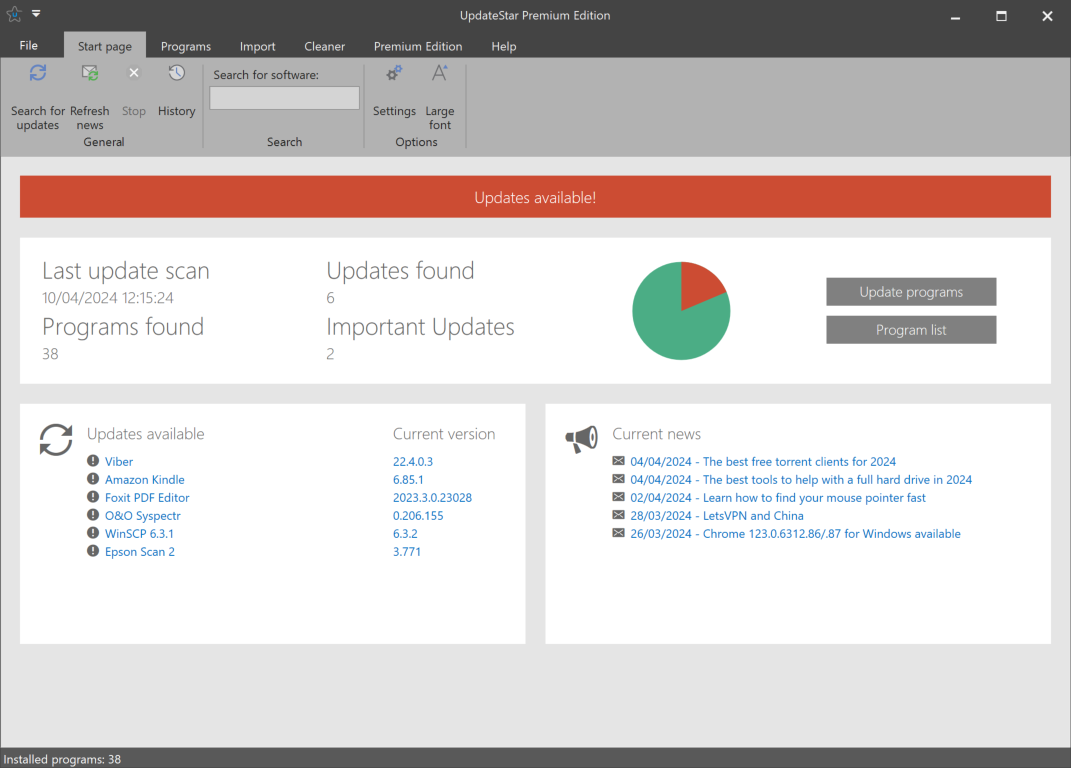Click the Search for updates icon
This screenshot has height=768, width=1071.
pyautogui.click(x=38, y=73)
